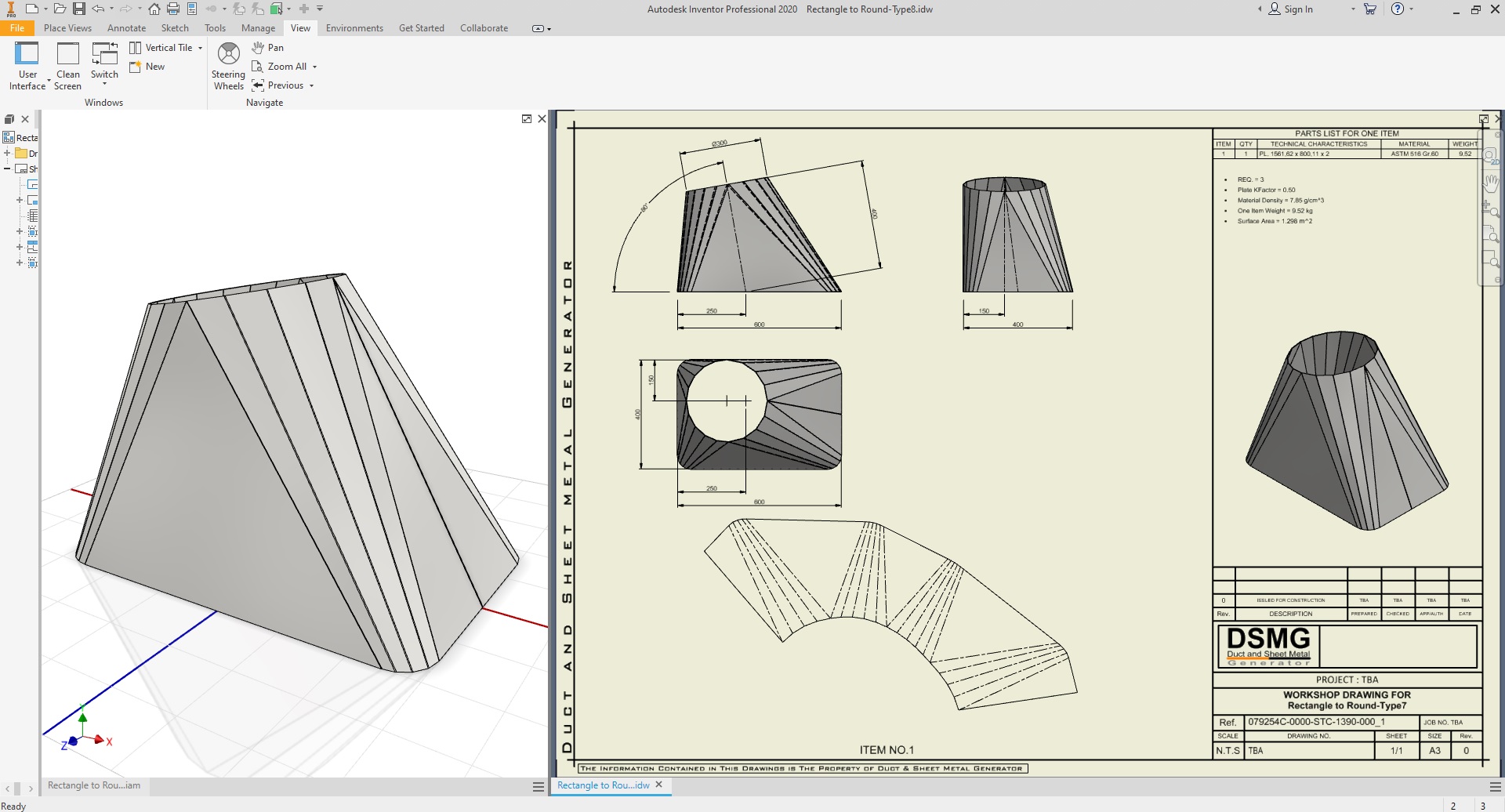Screen dimensions: 1505x812
Task: Switch to Rectangle to Rou...iam document tab
Action: click(94, 785)
